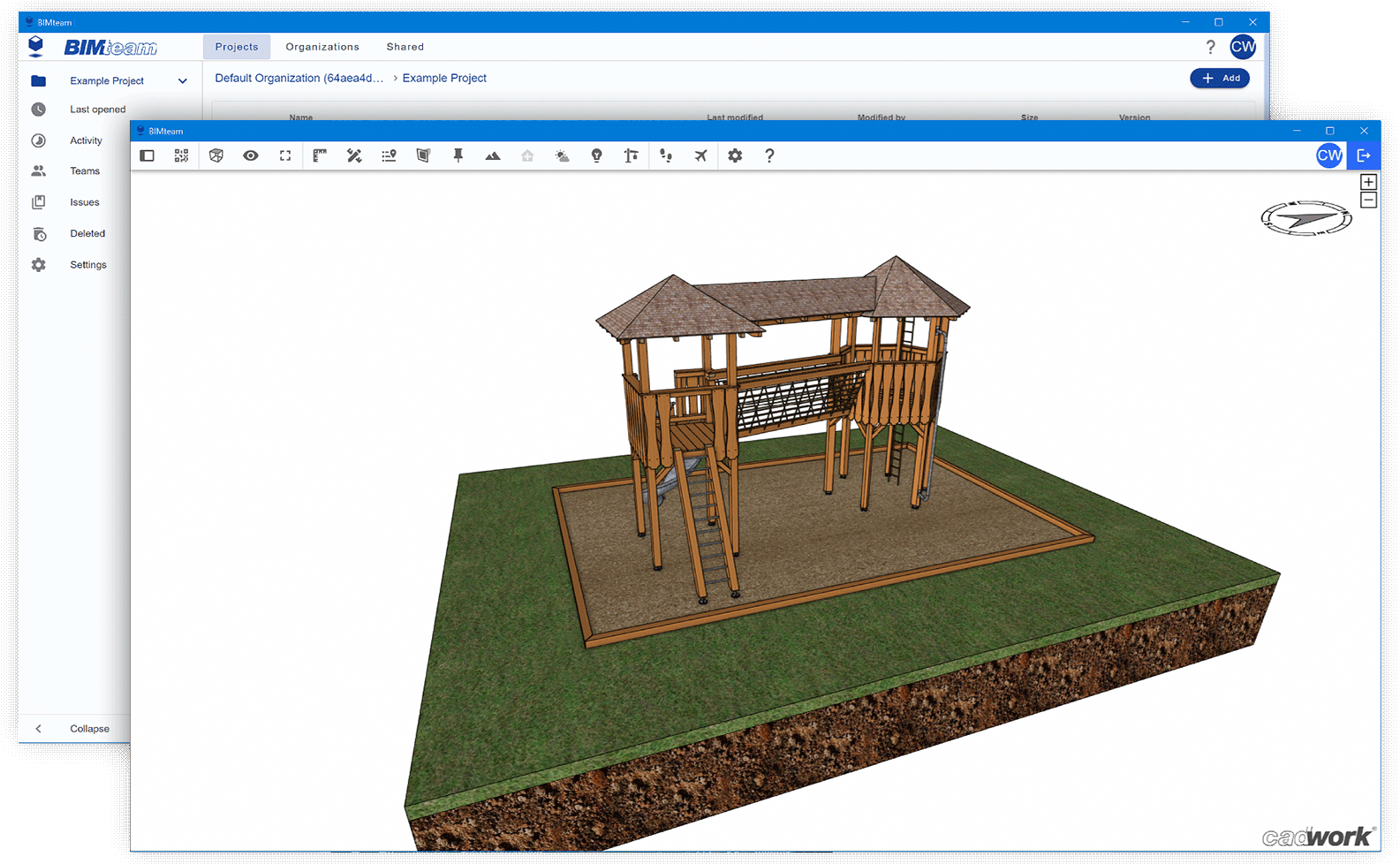Activate the footsteps walk mode icon

click(x=666, y=155)
